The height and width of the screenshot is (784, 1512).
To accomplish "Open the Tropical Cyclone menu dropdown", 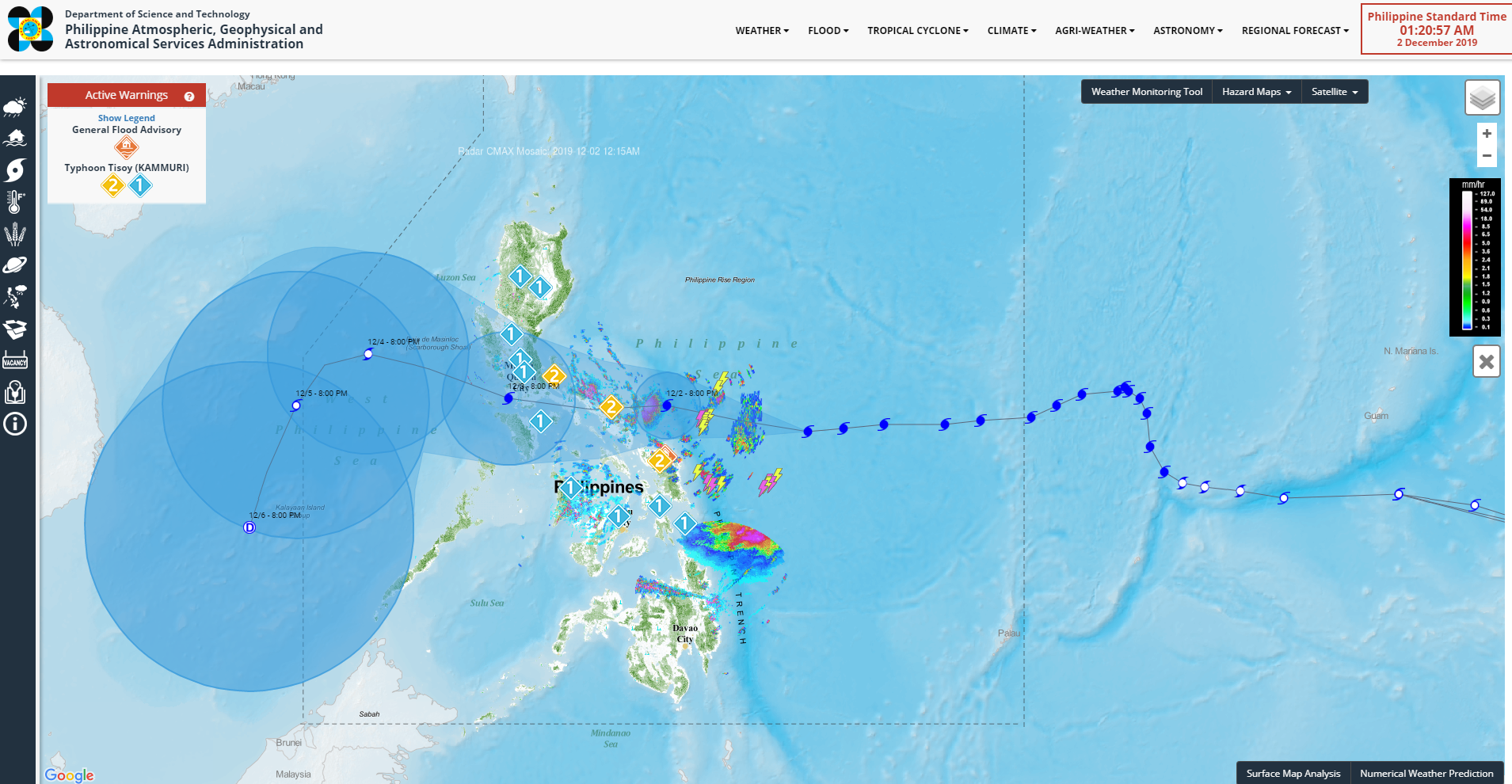I will [x=917, y=31].
